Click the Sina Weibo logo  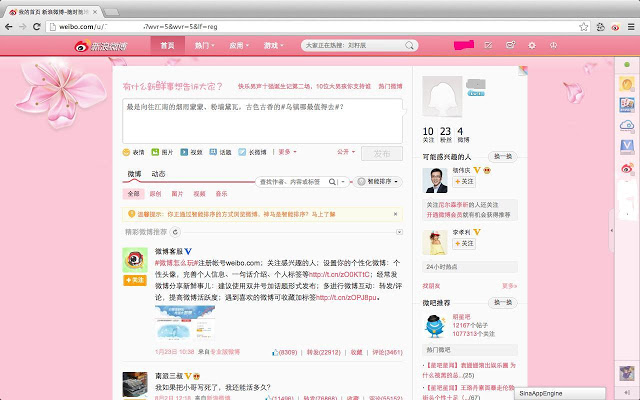[100, 46]
